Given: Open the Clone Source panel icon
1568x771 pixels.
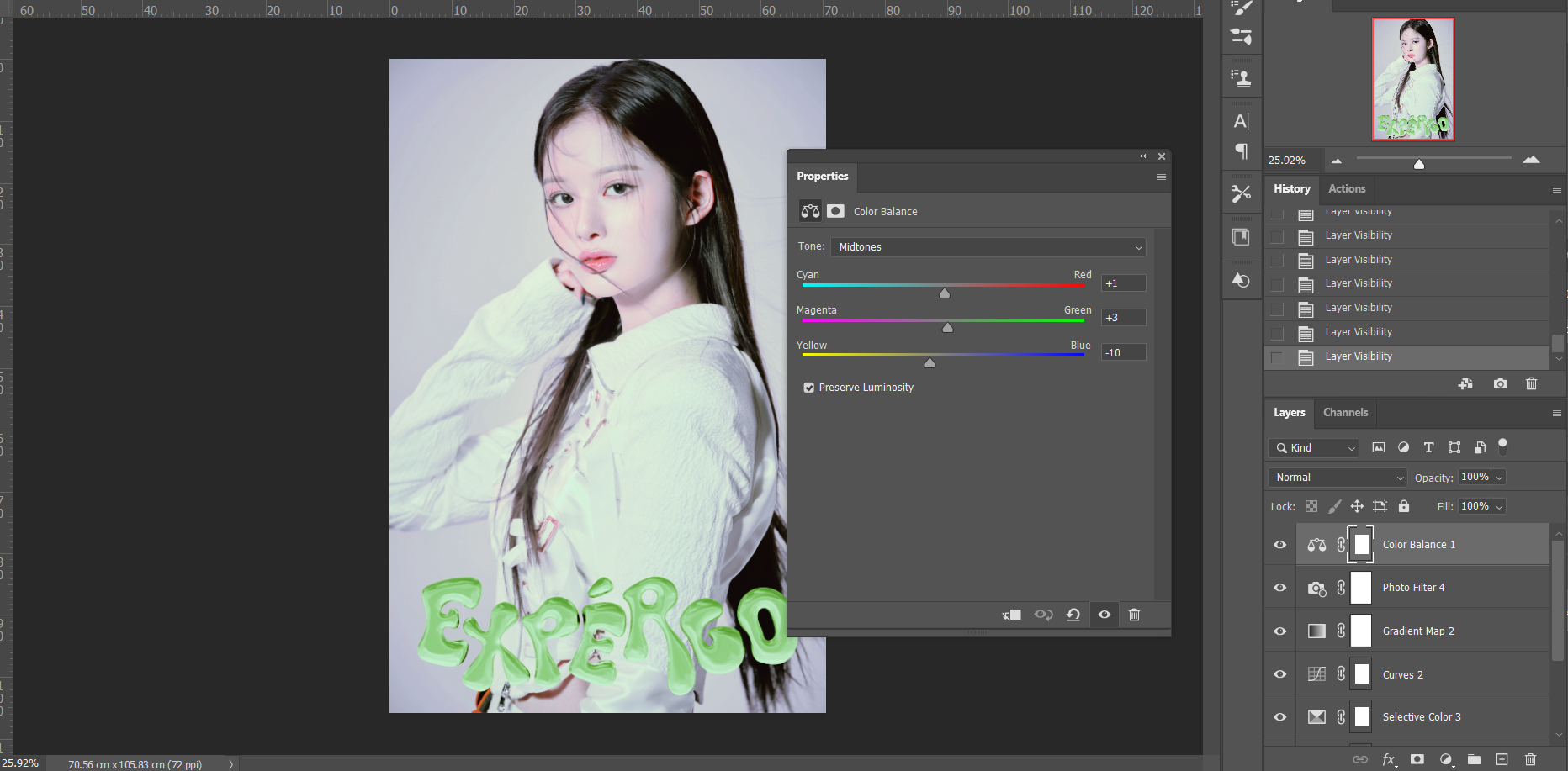Looking at the screenshot, I should click(1242, 78).
